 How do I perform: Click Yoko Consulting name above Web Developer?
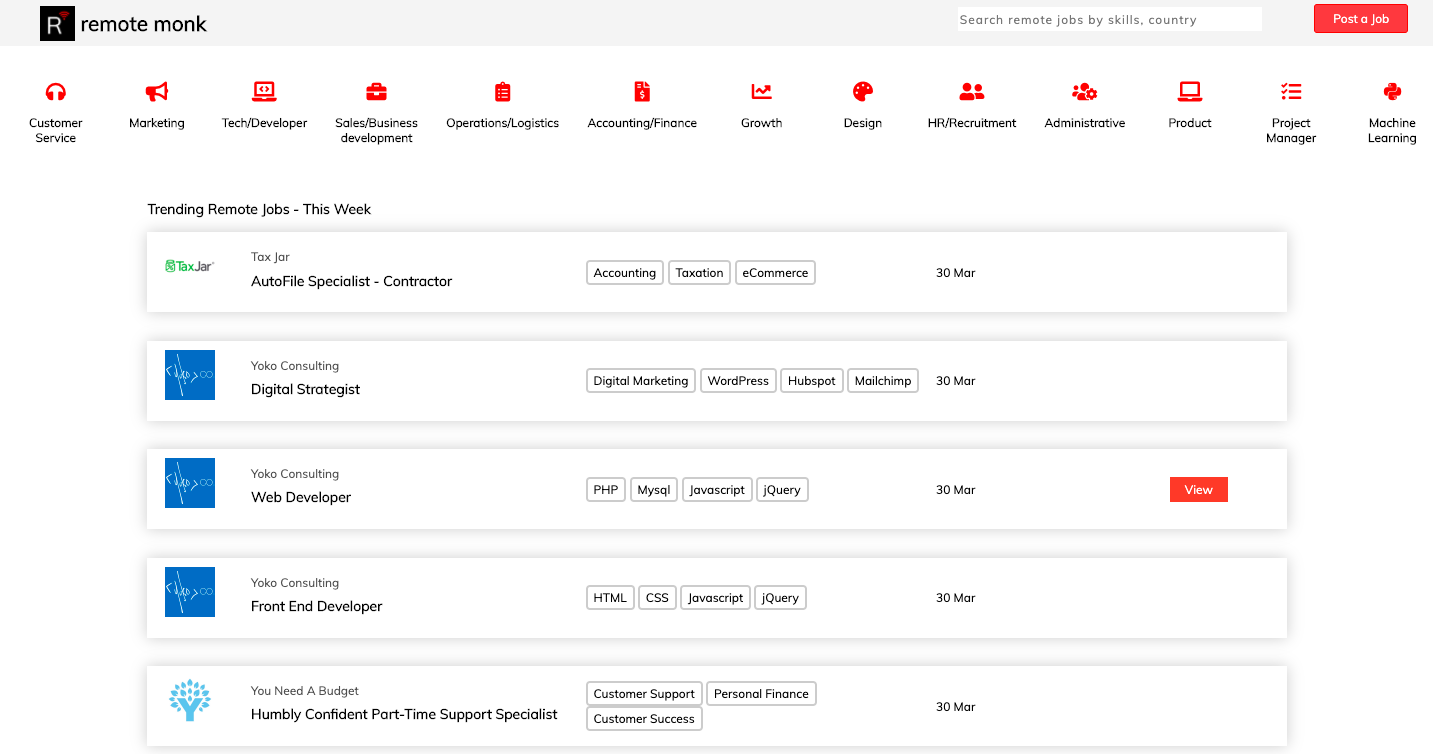(295, 474)
